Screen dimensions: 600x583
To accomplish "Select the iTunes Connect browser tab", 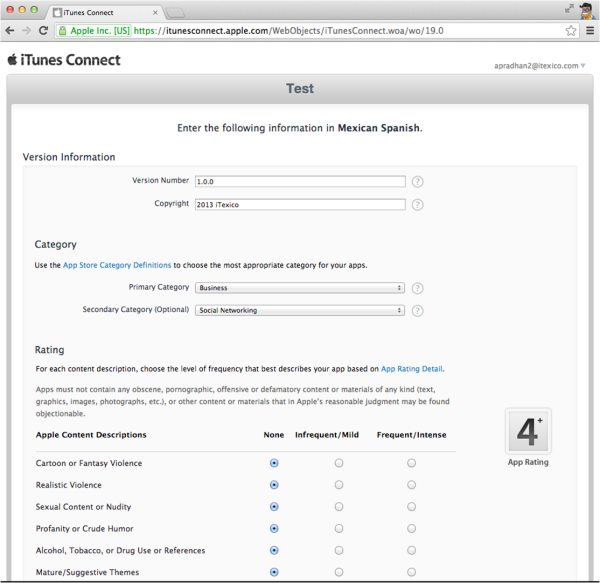I will point(105,12).
